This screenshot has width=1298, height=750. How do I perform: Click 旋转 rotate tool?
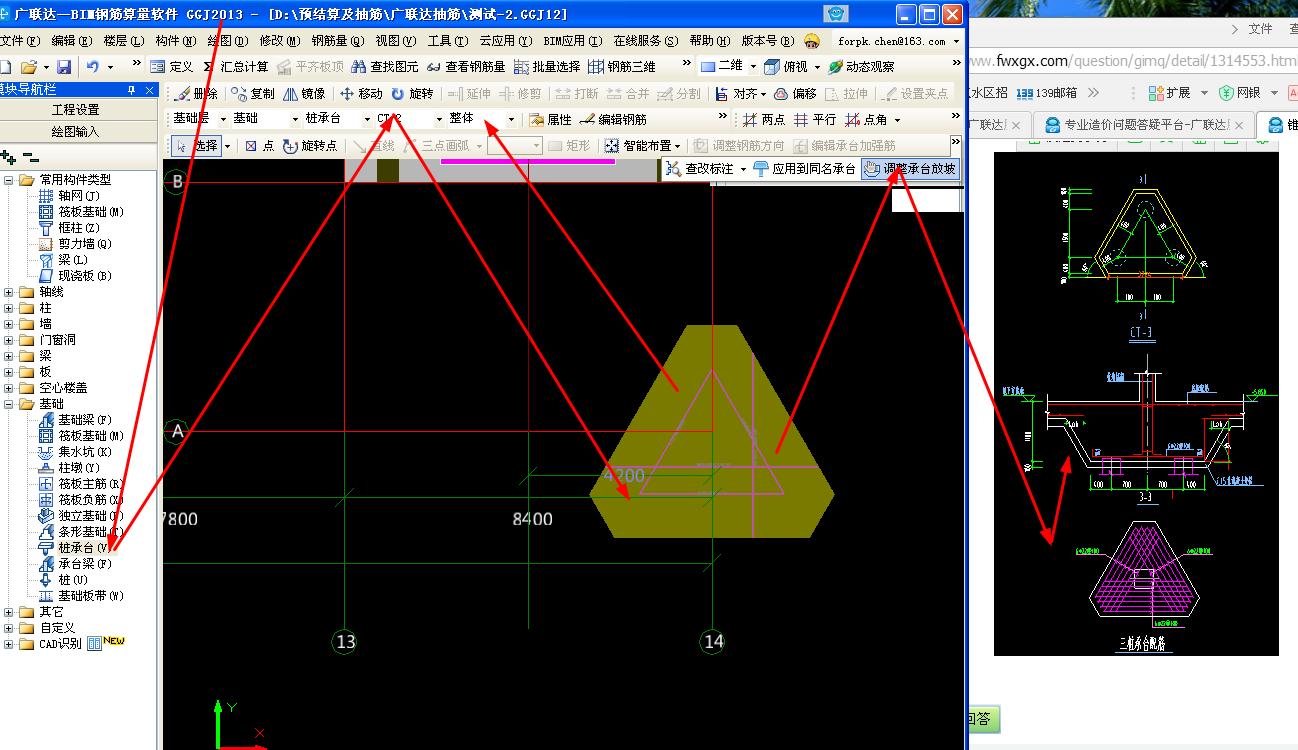pos(412,94)
